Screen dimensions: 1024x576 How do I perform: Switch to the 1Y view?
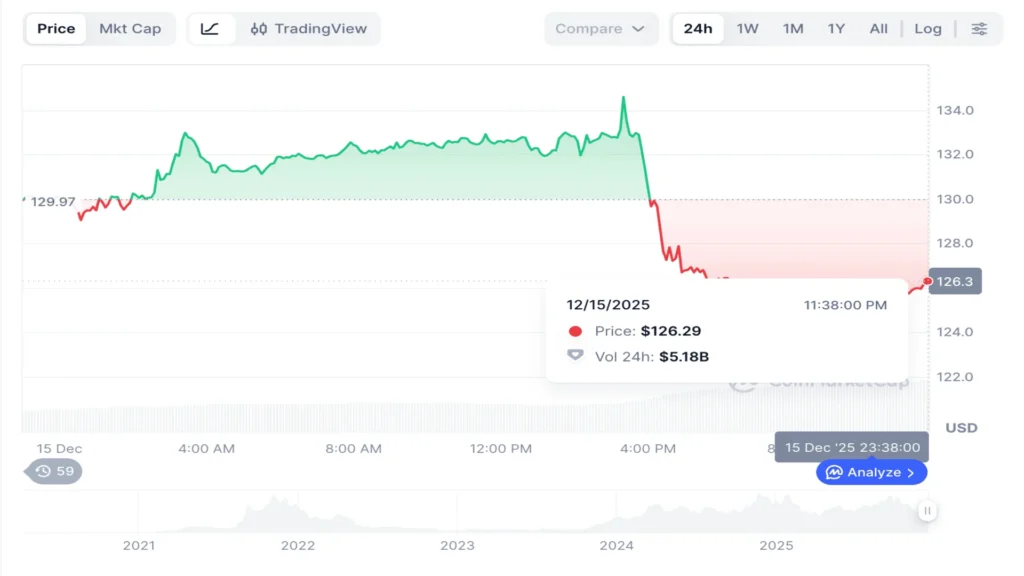click(x=836, y=29)
